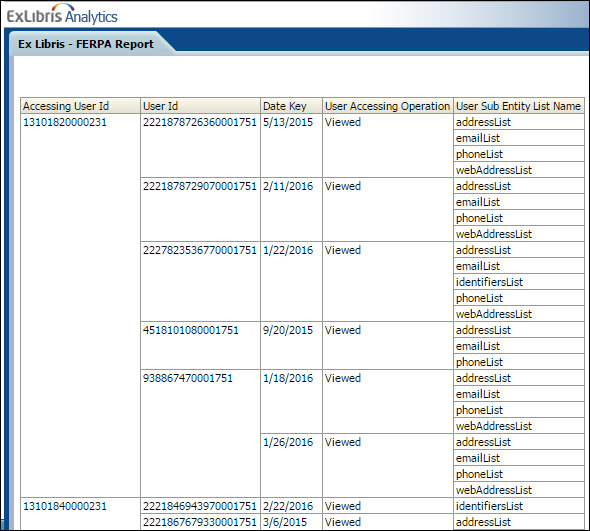
Task: Select the User Id column header
Action: [201, 106]
